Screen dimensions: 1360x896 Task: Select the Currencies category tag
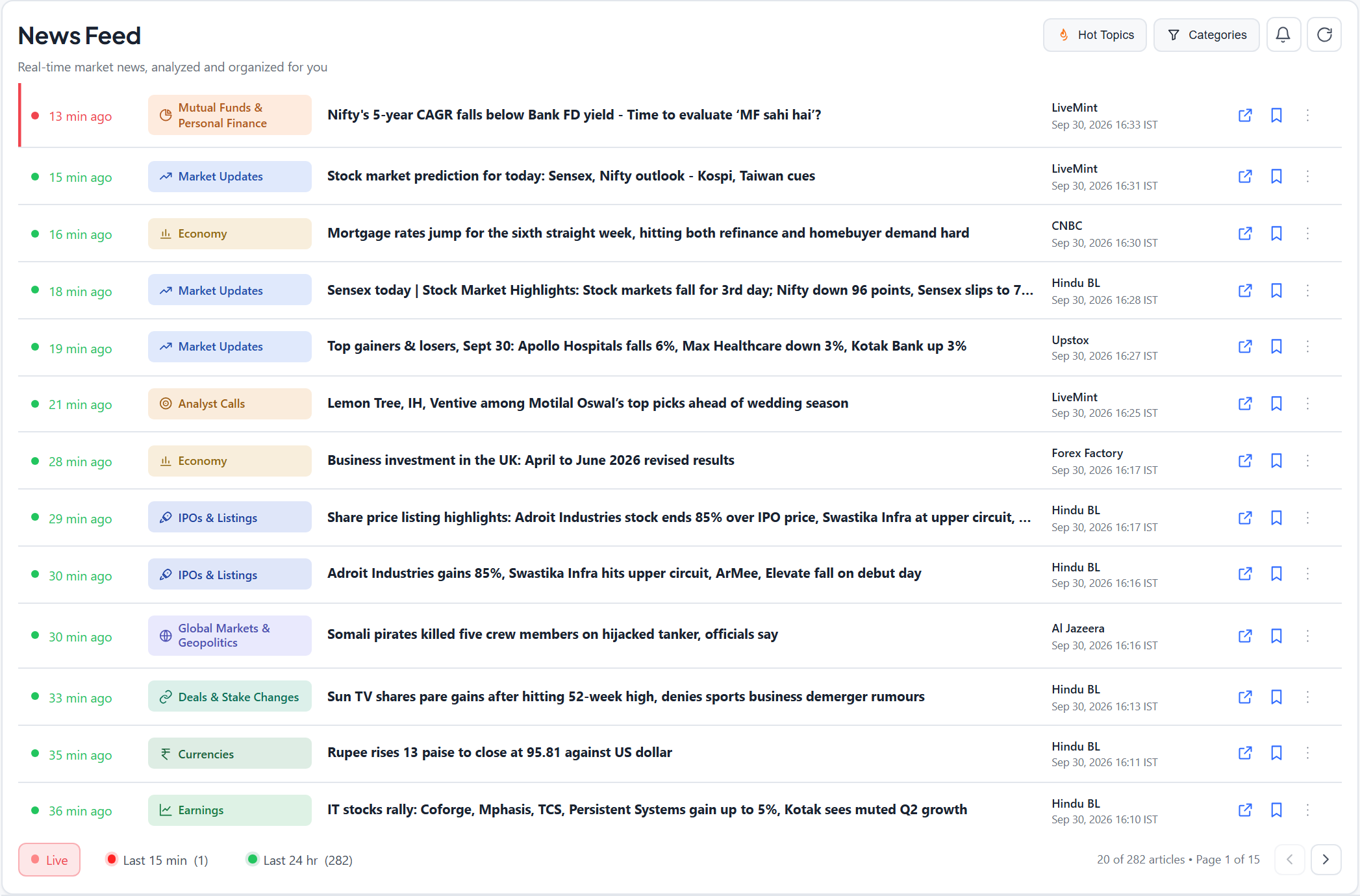230,754
